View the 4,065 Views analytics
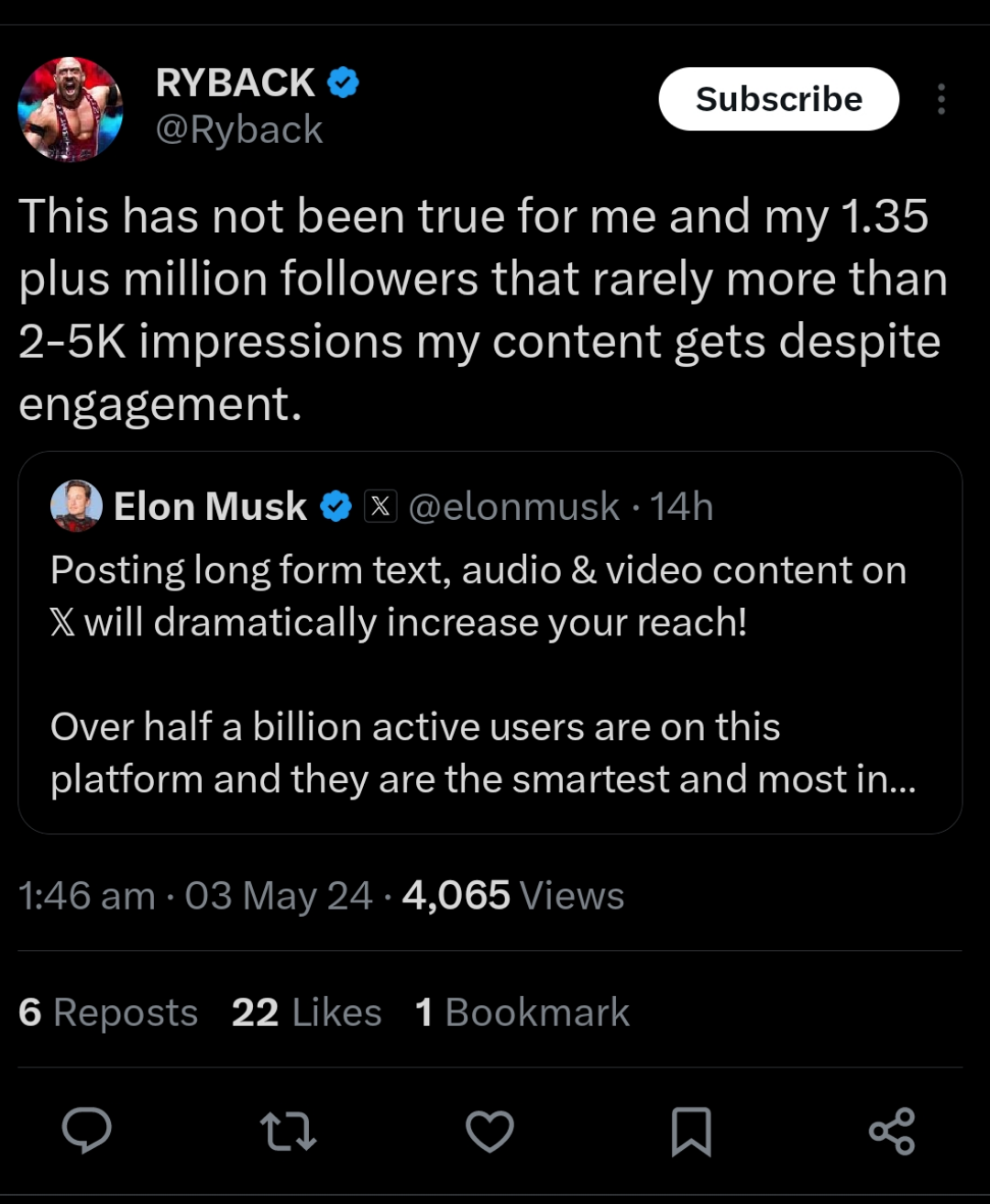 point(513,896)
